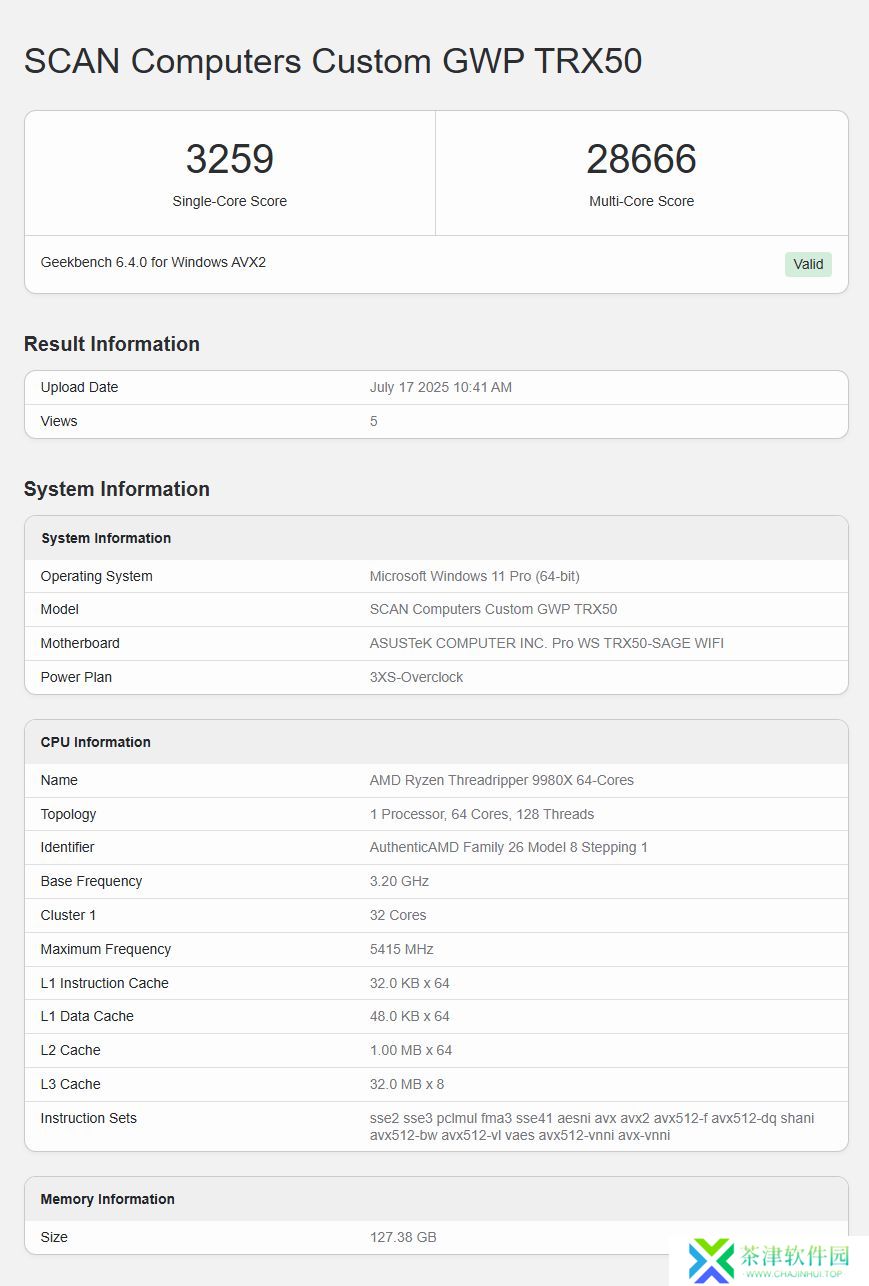869x1286 pixels.
Task: Select the page title 'SCAN Computers Custom GWP TRX50'
Action: point(333,61)
